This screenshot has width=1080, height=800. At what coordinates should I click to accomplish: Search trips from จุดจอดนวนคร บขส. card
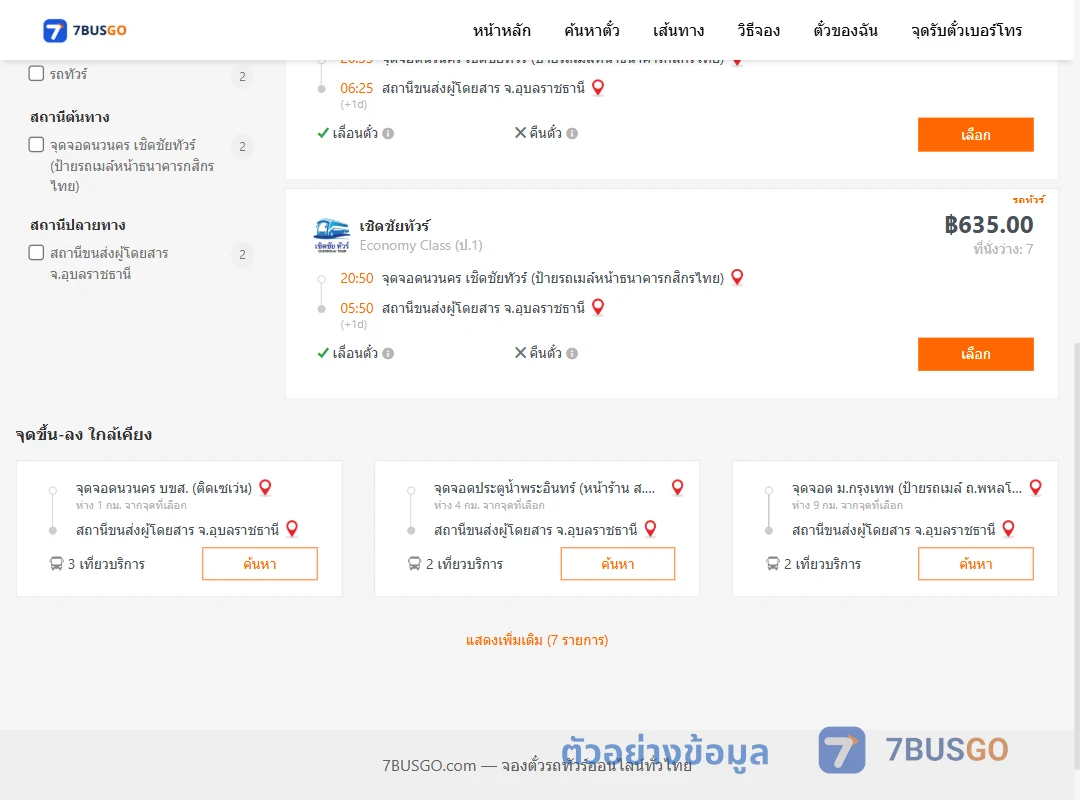pyautogui.click(x=260, y=564)
